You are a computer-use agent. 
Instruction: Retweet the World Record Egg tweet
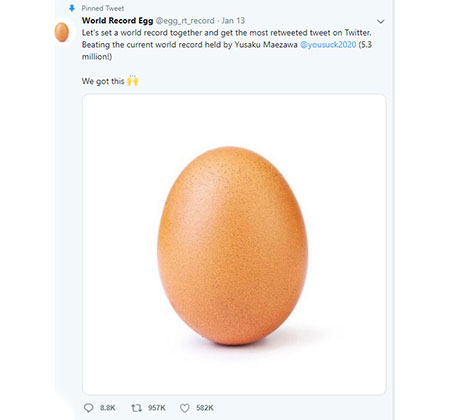pyautogui.click(x=136, y=408)
